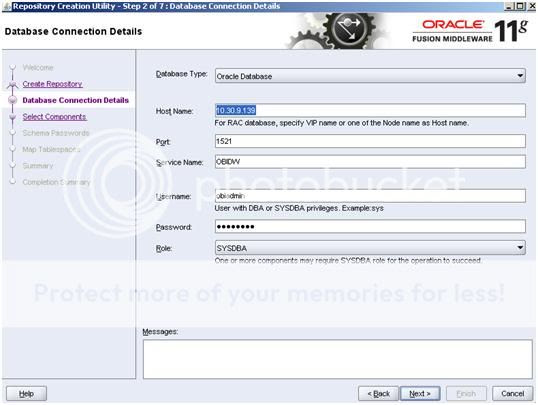Maximize the Repository Creation Utility window
Image resolution: width=538 pixels, height=405 pixels.
[520, 6]
